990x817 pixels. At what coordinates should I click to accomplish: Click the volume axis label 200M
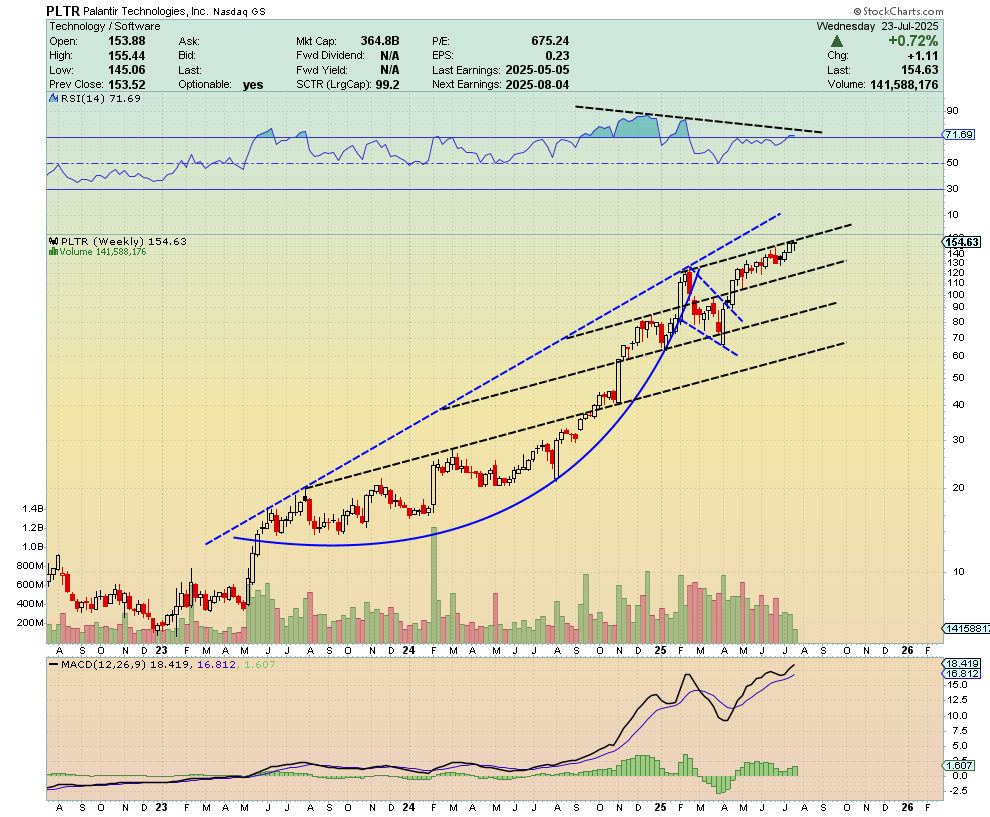(x=30, y=623)
